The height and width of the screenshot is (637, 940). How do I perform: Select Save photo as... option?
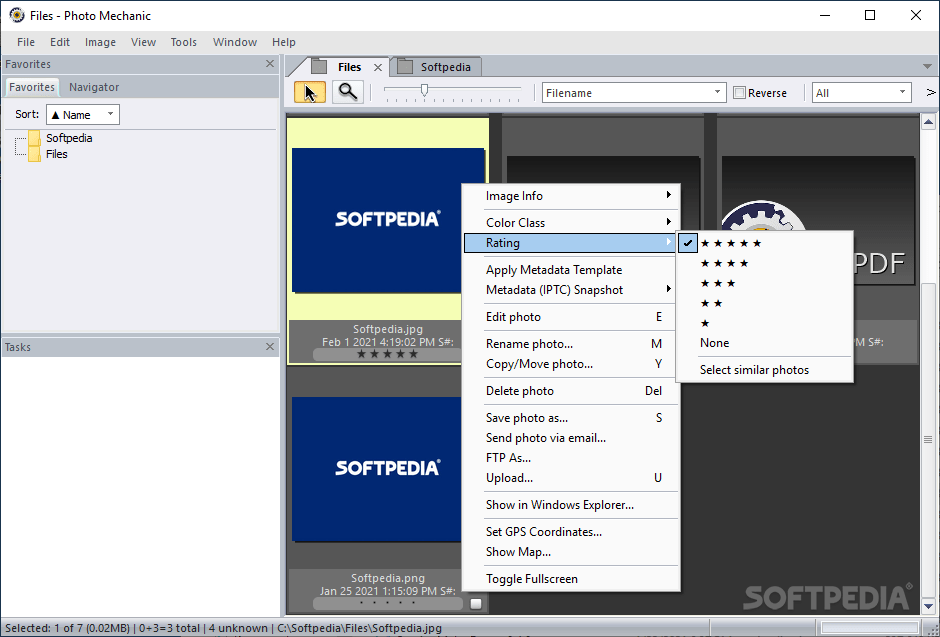(x=571, y=418)
